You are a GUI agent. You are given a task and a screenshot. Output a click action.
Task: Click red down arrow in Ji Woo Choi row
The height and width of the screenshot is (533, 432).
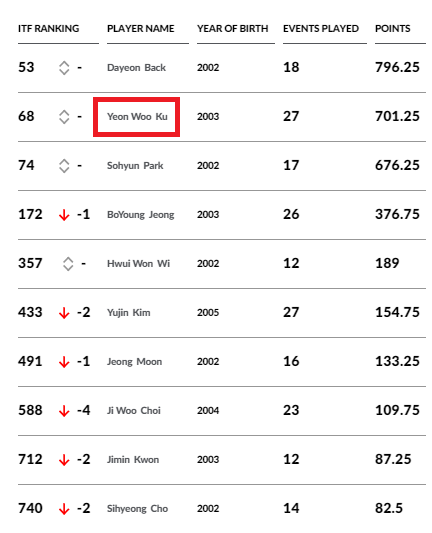tap(64, 411)
